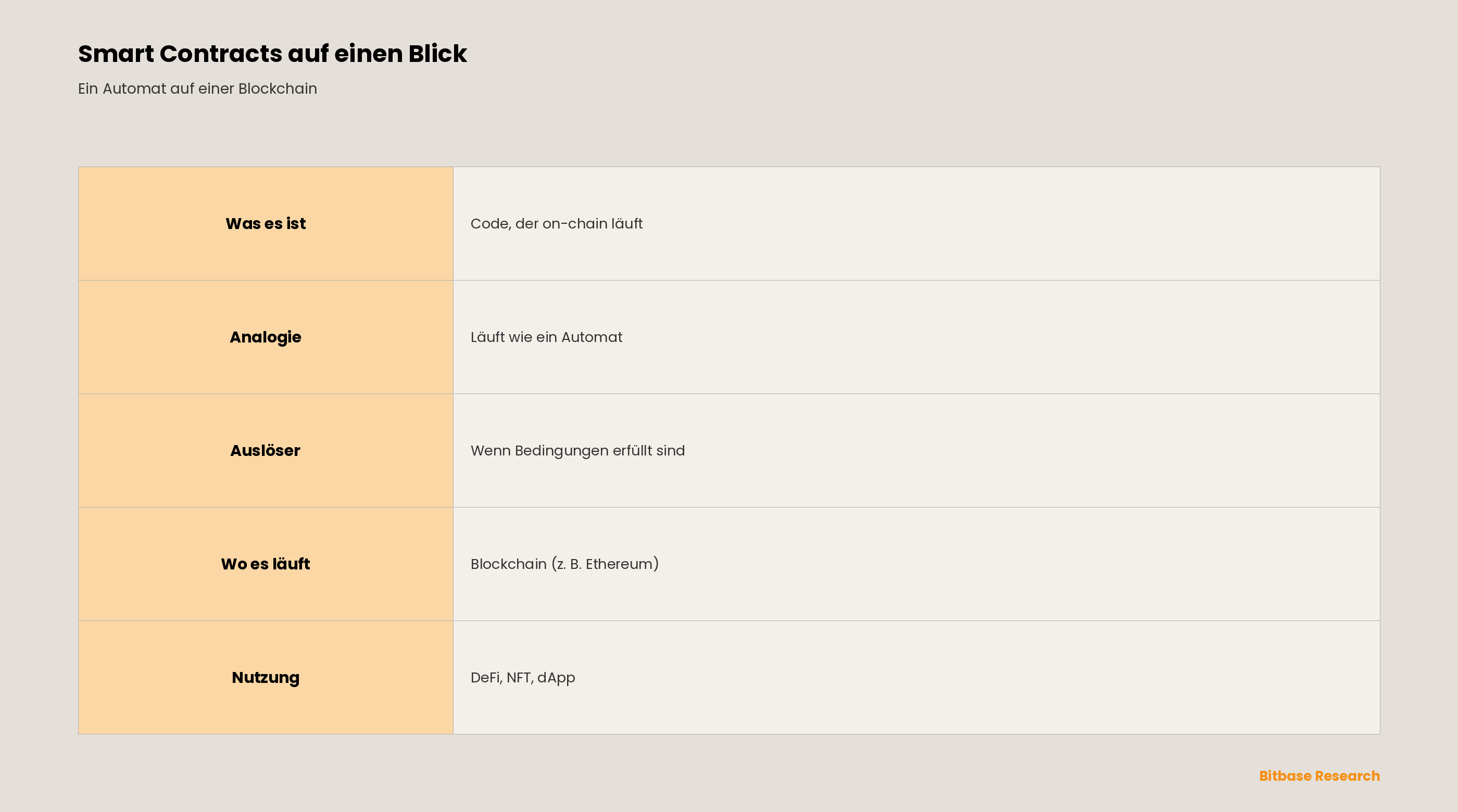Select 'Wenn Bedingungen erfüllt sind' text
The width and height of the screenshot is (1458, 812).
tap(577, 451)
